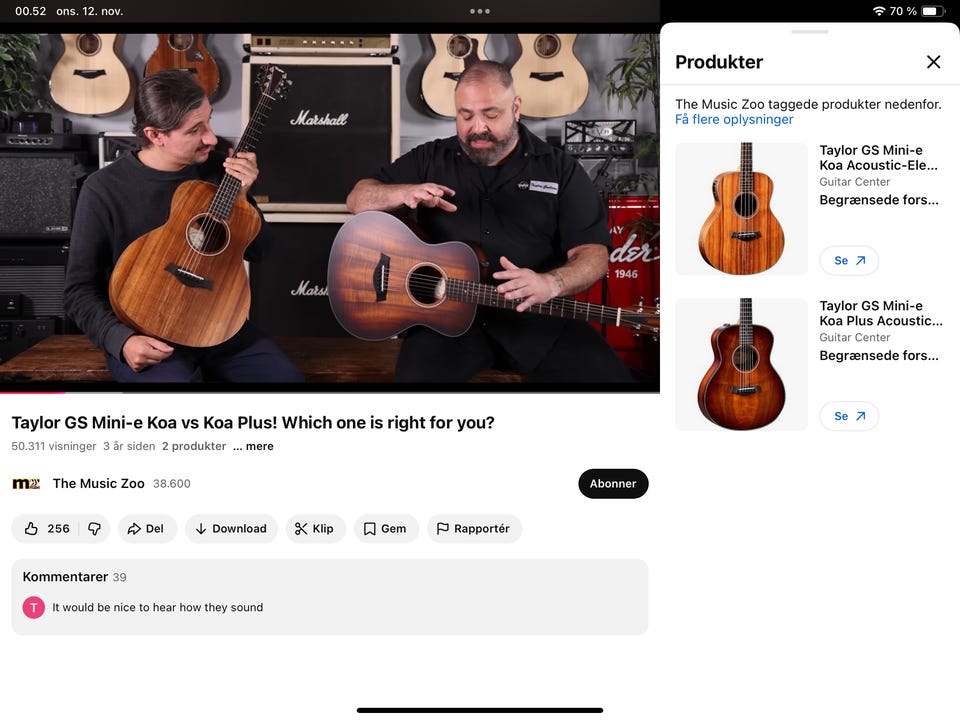Dislike the video with thumbs down
960x720 pixels.
(x=94, y=528)
